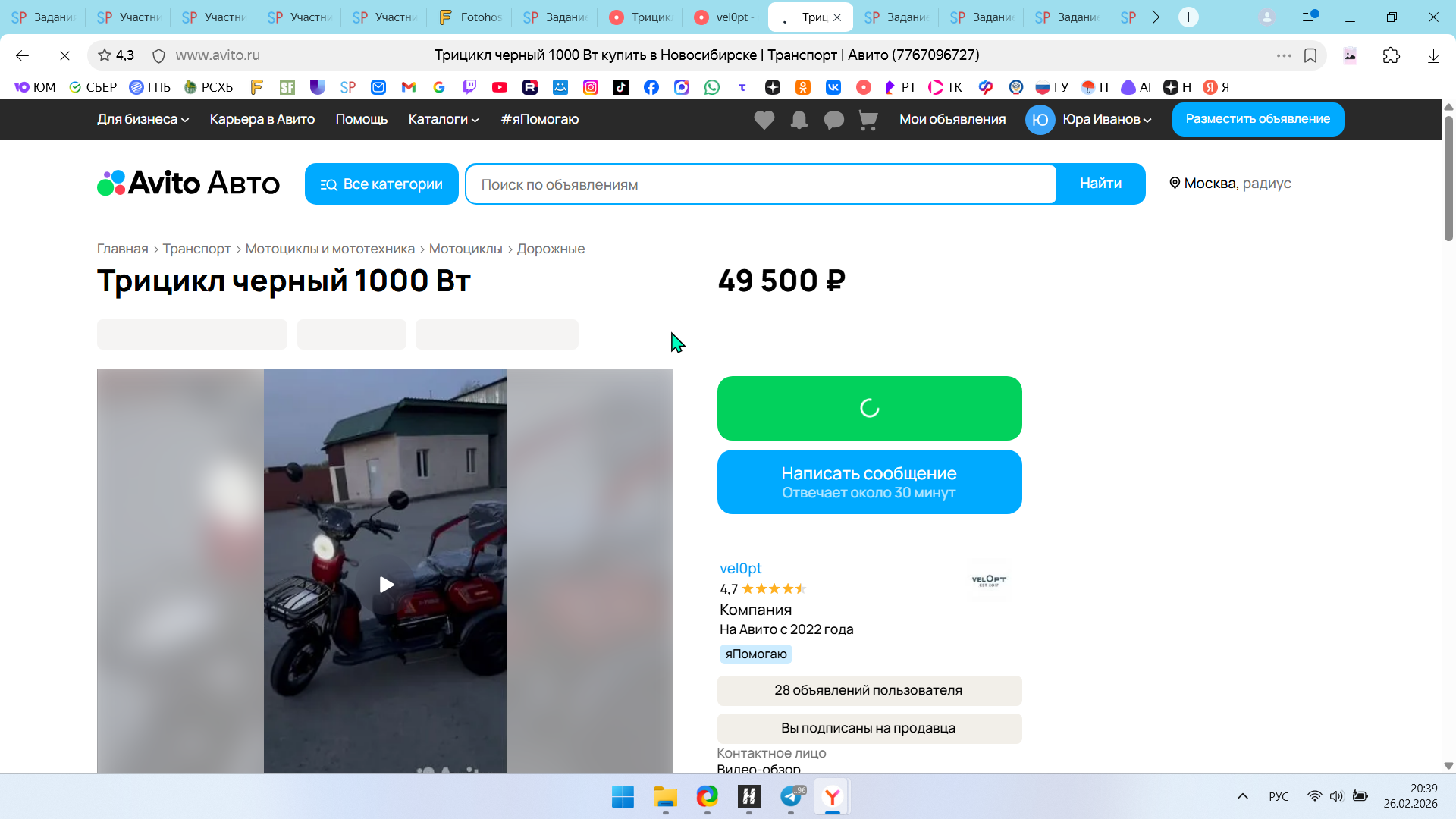Open browser extensions puzzle icon
The image size is (1456, 819).
tap(1391, 55)
